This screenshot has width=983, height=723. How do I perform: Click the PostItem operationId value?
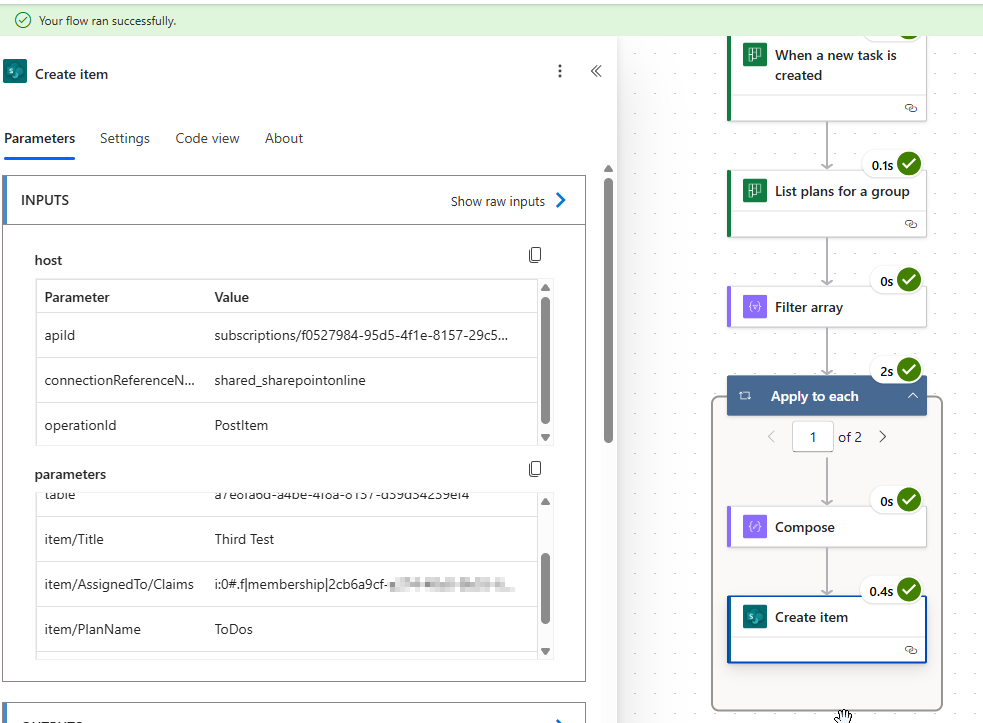pos(241,425)
